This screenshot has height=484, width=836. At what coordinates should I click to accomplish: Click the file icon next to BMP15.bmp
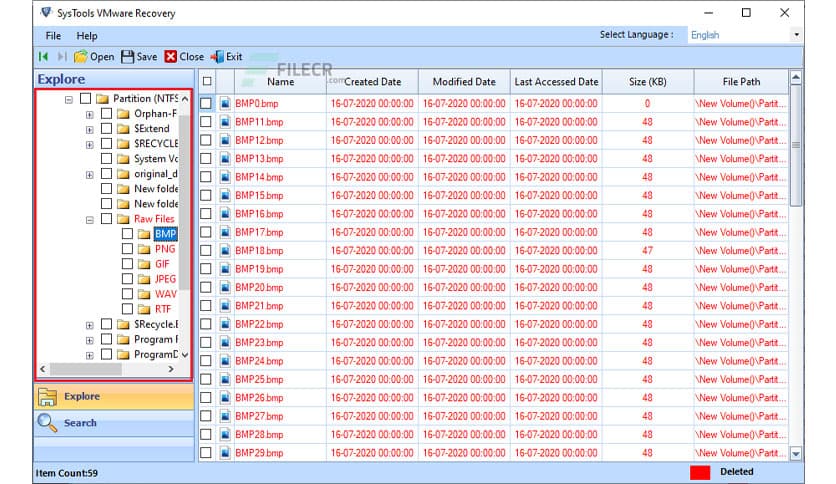(226, 196)
